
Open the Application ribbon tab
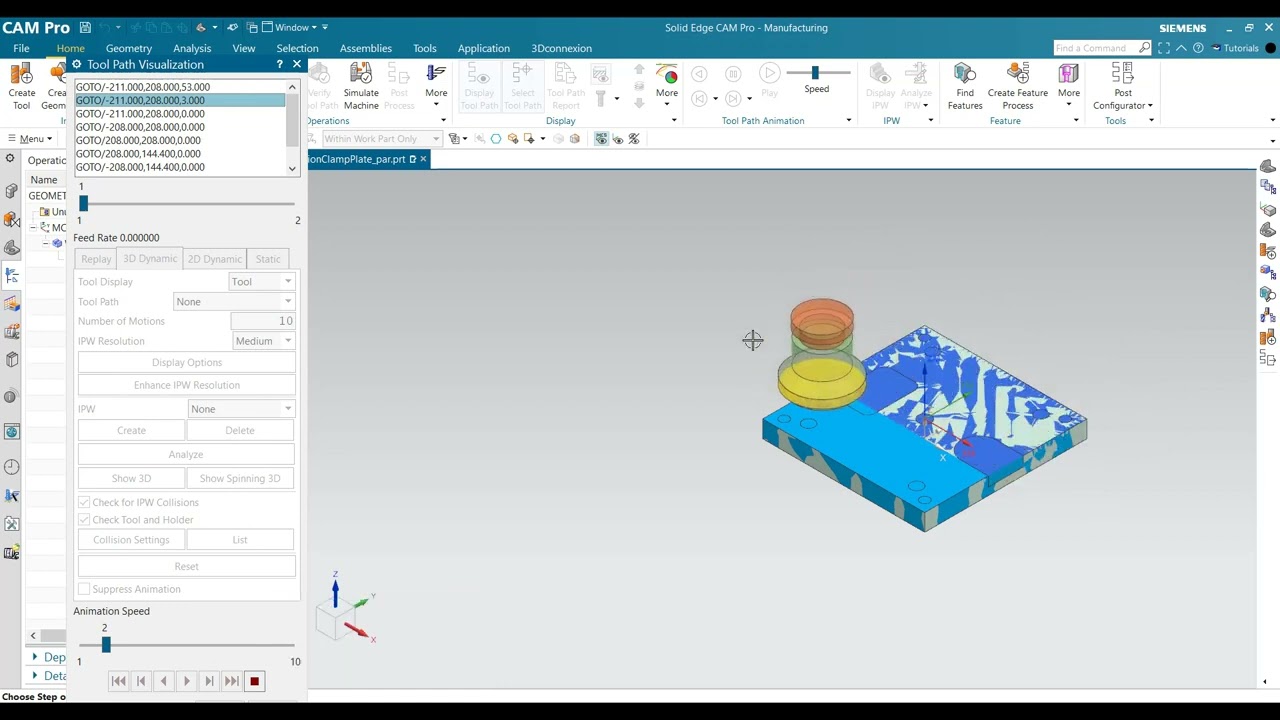point(484,48)
